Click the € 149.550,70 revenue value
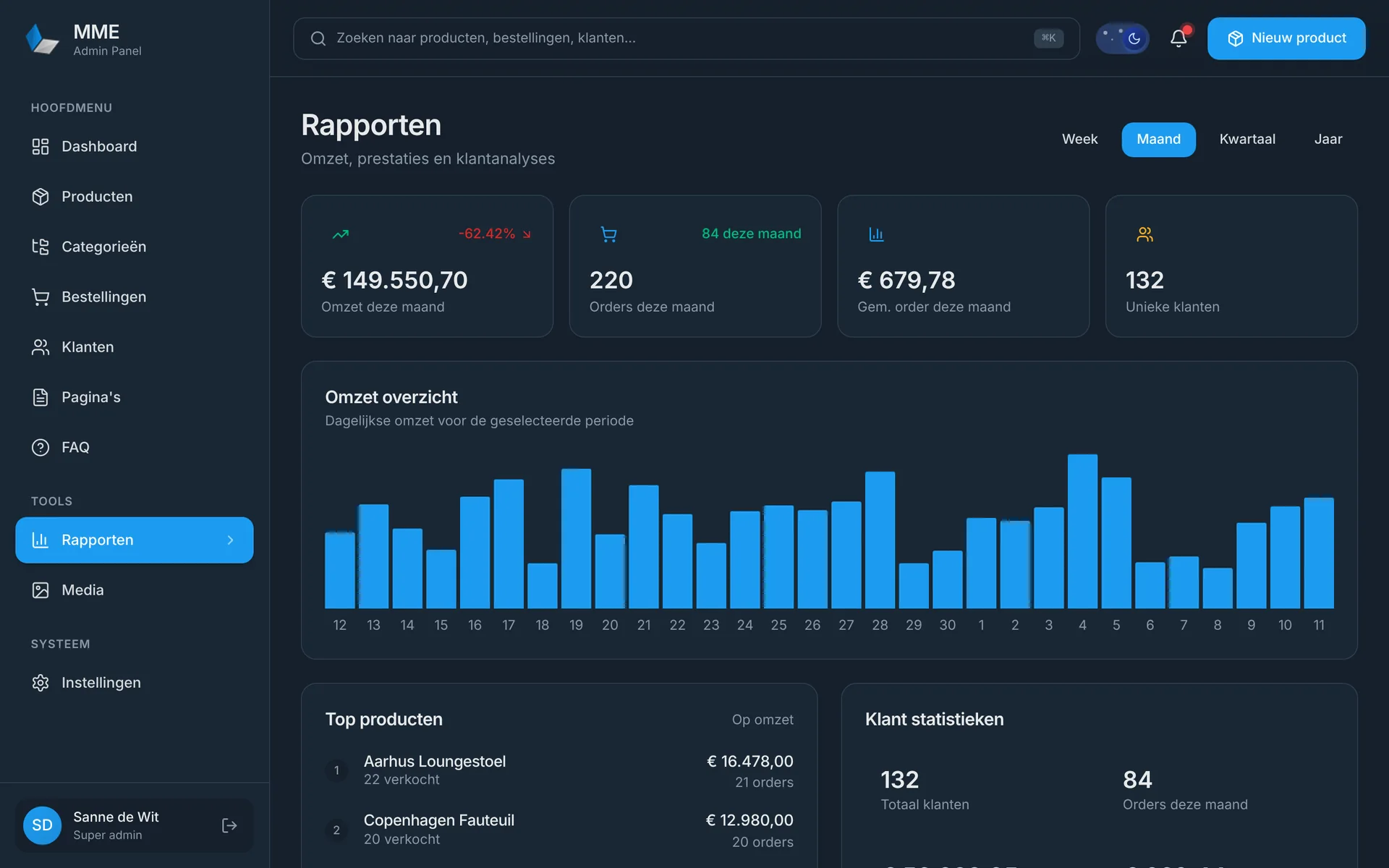Viewport: 1389px width, 868px height. [x=394, y=281]
